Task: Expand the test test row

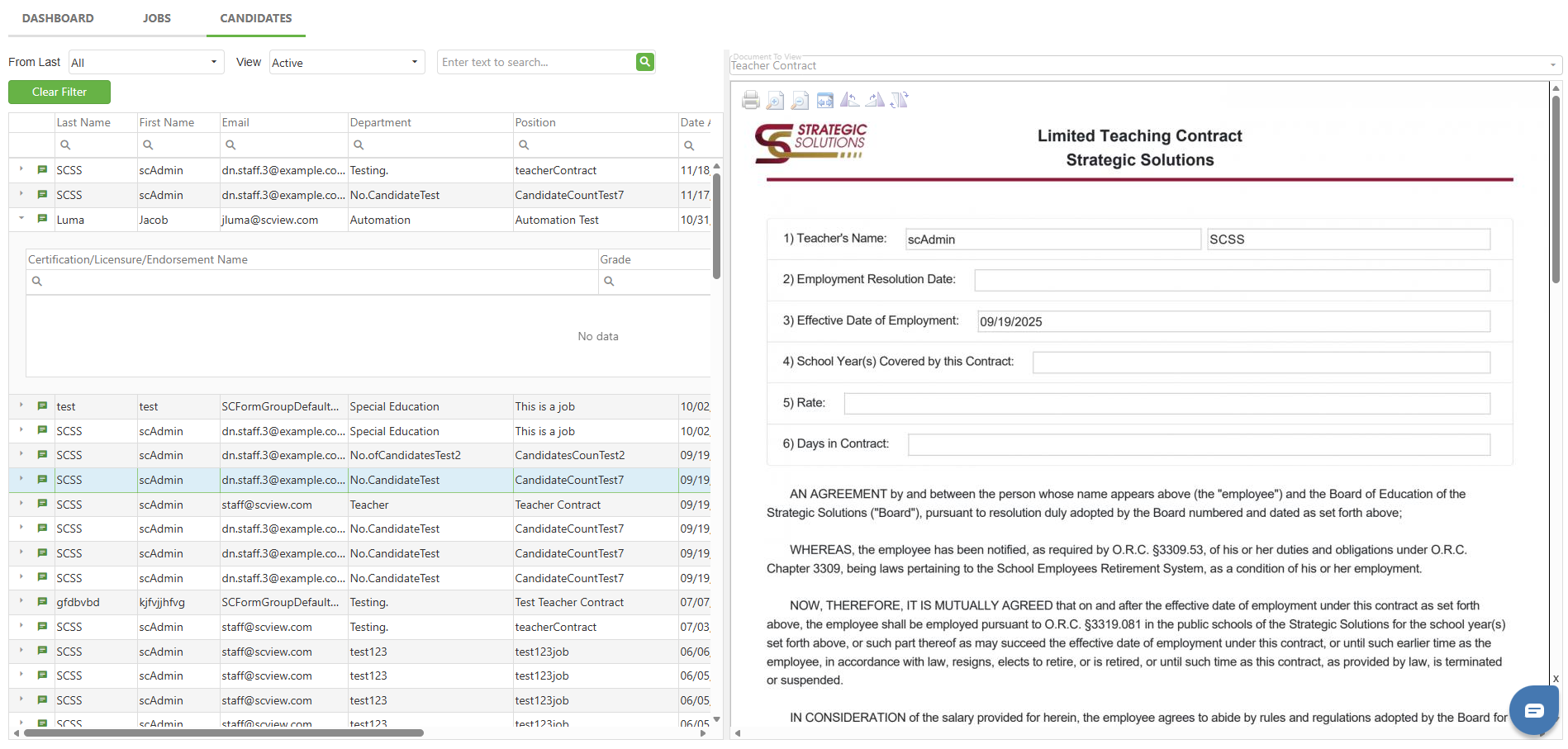Action: [21, 405]
